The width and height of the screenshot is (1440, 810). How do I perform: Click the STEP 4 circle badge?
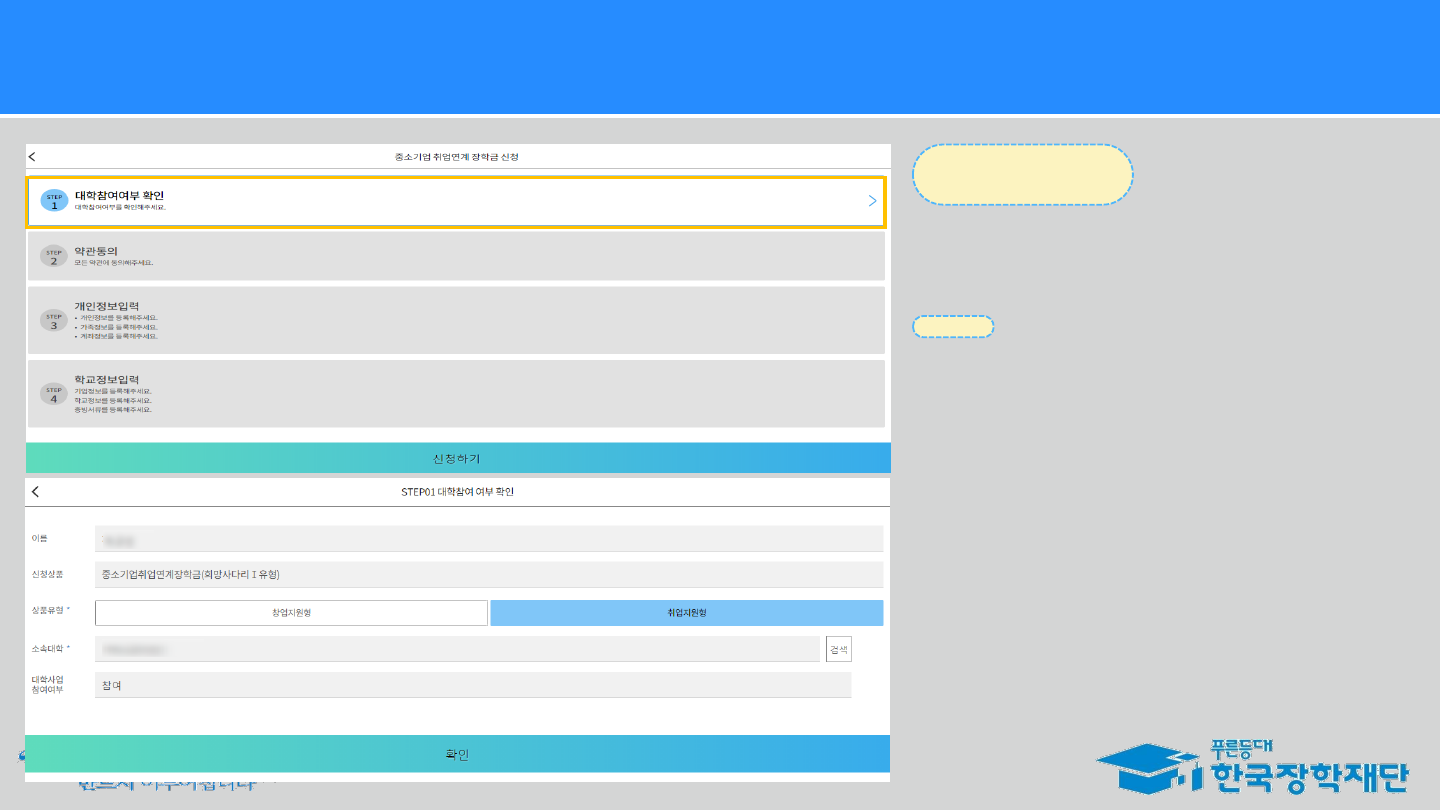click(54, 395)
